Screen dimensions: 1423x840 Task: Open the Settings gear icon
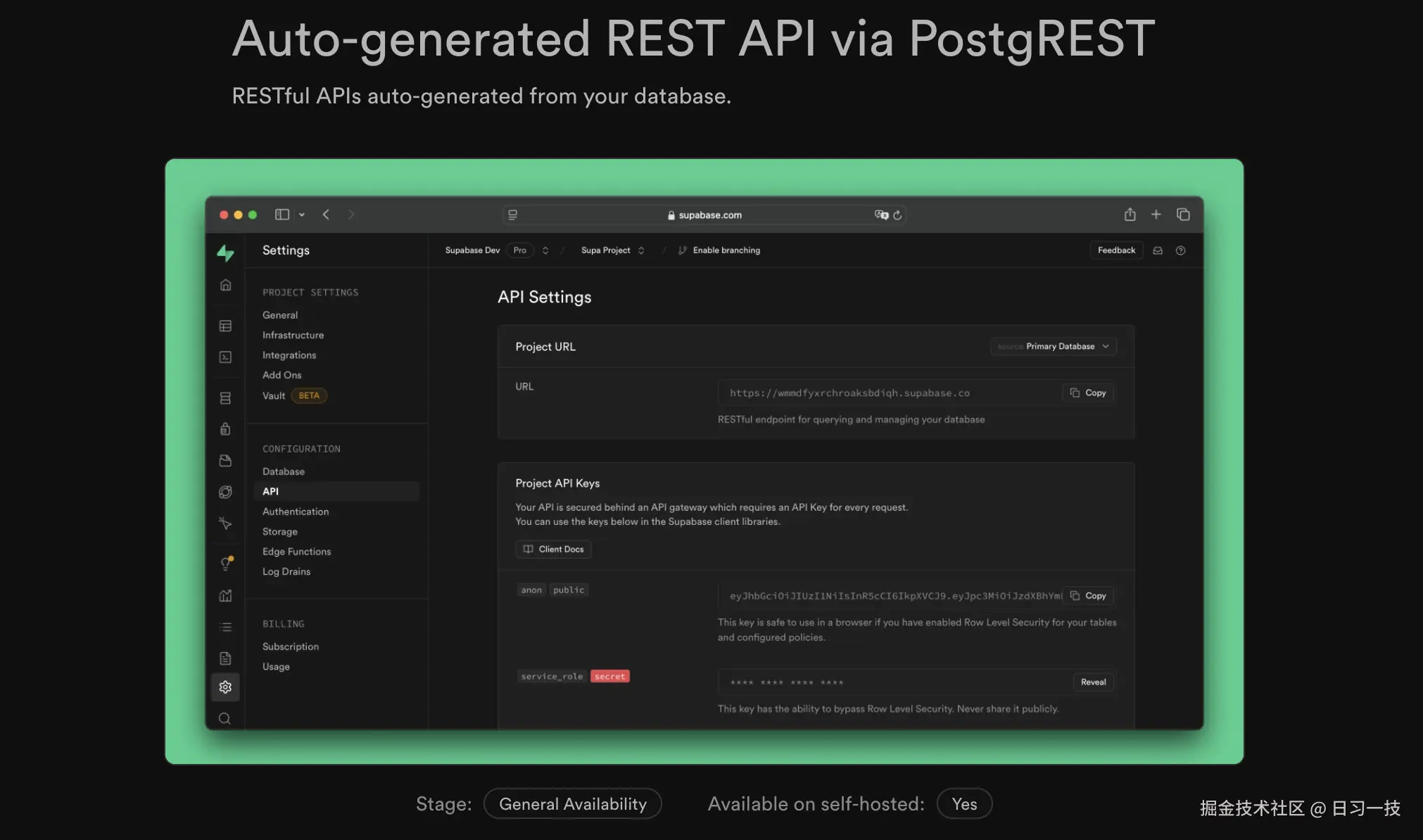pos(225,687)
